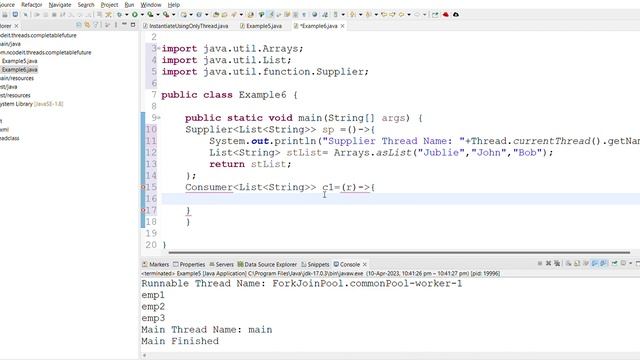The width and height of the screenshot is (640, 360).
Task: Switch to InstantiateUsingOnlyThread.java tab
Action: pyautogui.click(x=185, y=26)
